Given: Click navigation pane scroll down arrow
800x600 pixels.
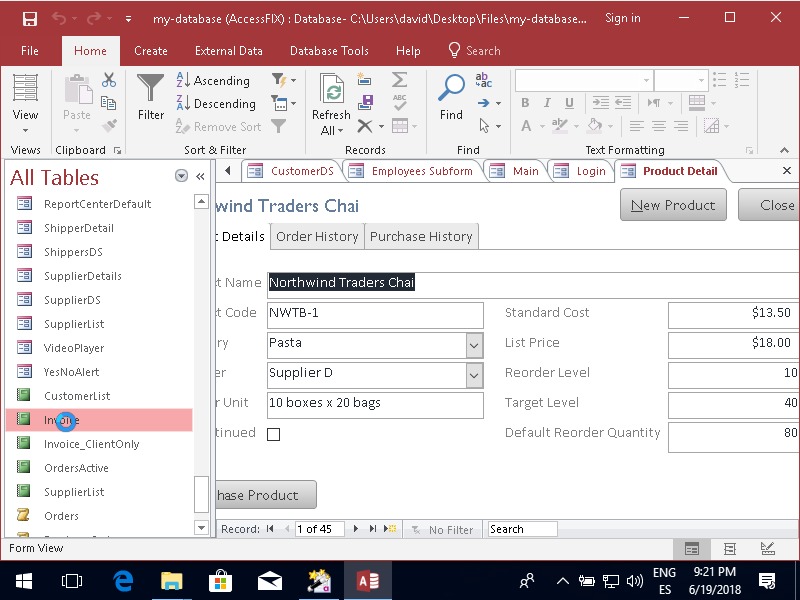Looking at the screenshot, I should coord(202,528).
